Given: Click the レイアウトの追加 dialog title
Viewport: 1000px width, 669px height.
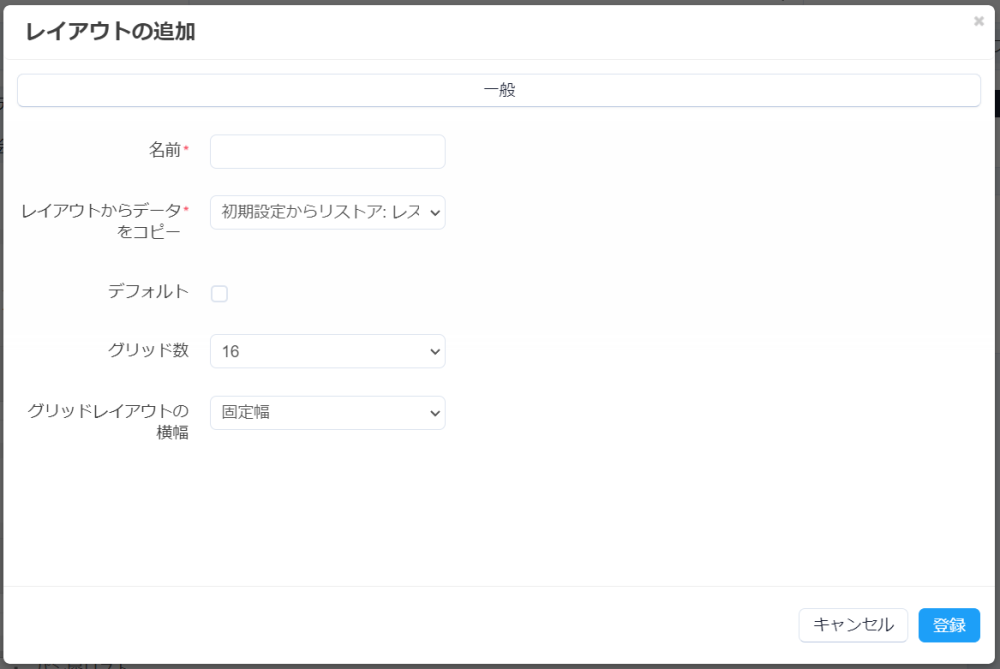Looking at the screenshot, I should click(x=110, y=32).
